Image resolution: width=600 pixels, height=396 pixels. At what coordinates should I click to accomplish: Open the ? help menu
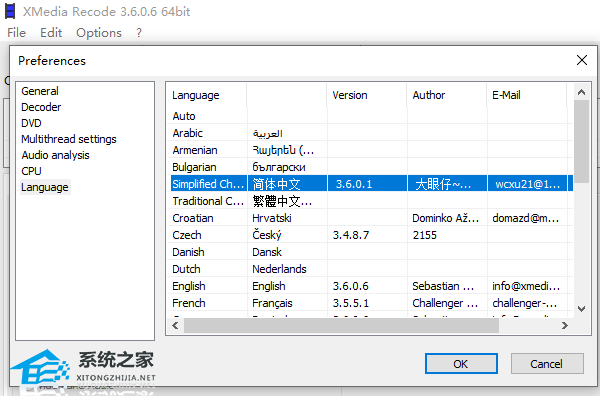(x=139, y=33)
